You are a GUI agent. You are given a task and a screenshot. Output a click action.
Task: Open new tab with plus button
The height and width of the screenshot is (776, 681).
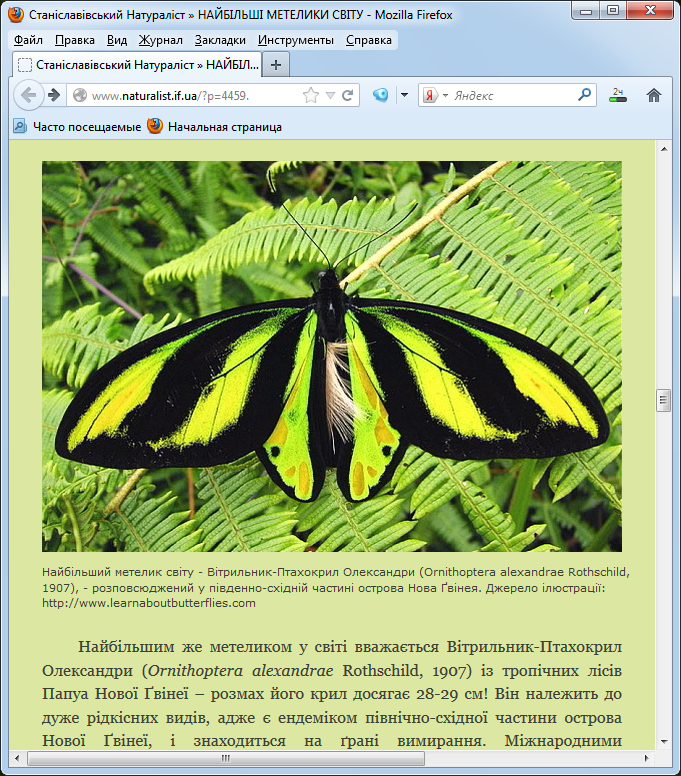[x=276, y=64]
